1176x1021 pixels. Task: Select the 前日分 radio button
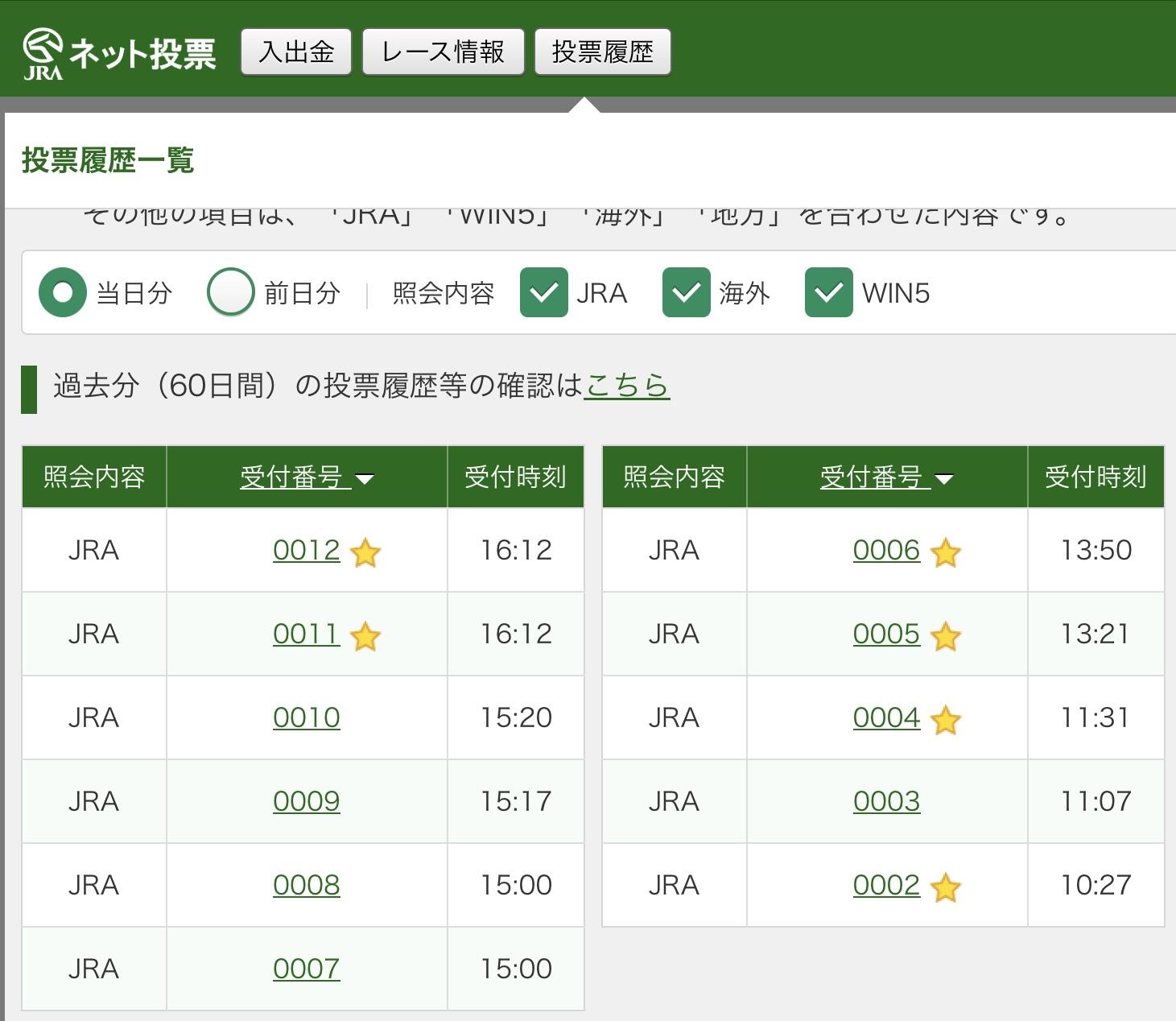pos(231,292)
